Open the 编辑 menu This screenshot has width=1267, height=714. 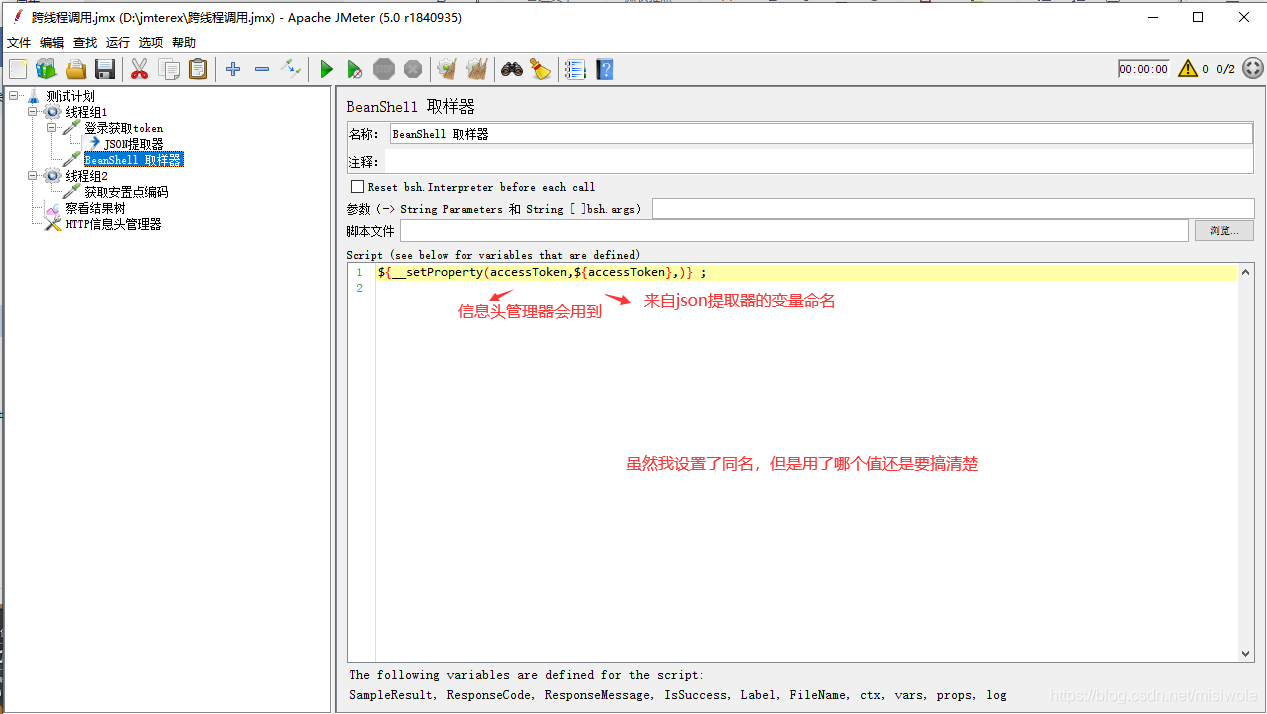point(52,43)
